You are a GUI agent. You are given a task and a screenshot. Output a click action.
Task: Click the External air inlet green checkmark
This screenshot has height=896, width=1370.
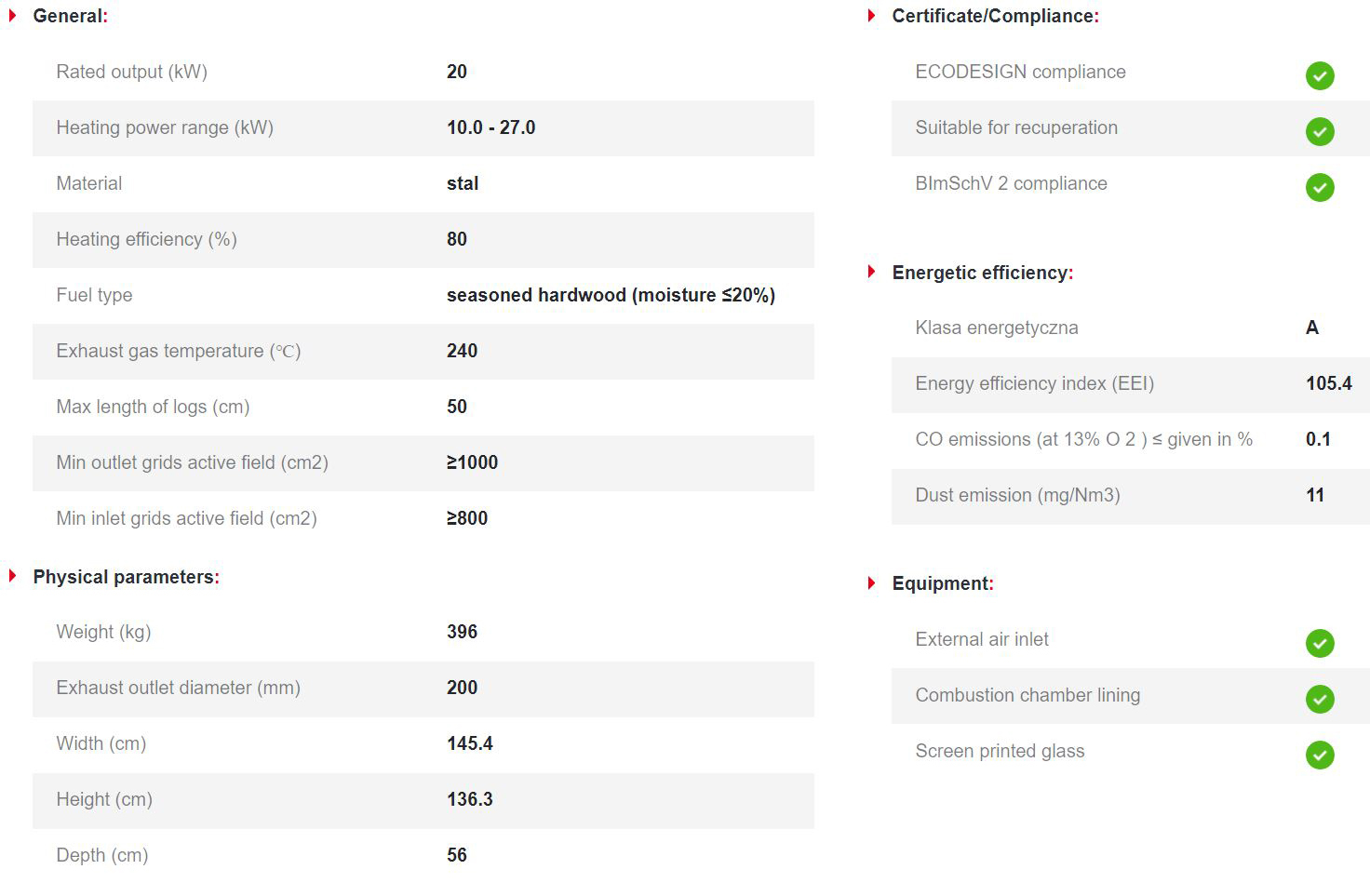pos(1319,643)
